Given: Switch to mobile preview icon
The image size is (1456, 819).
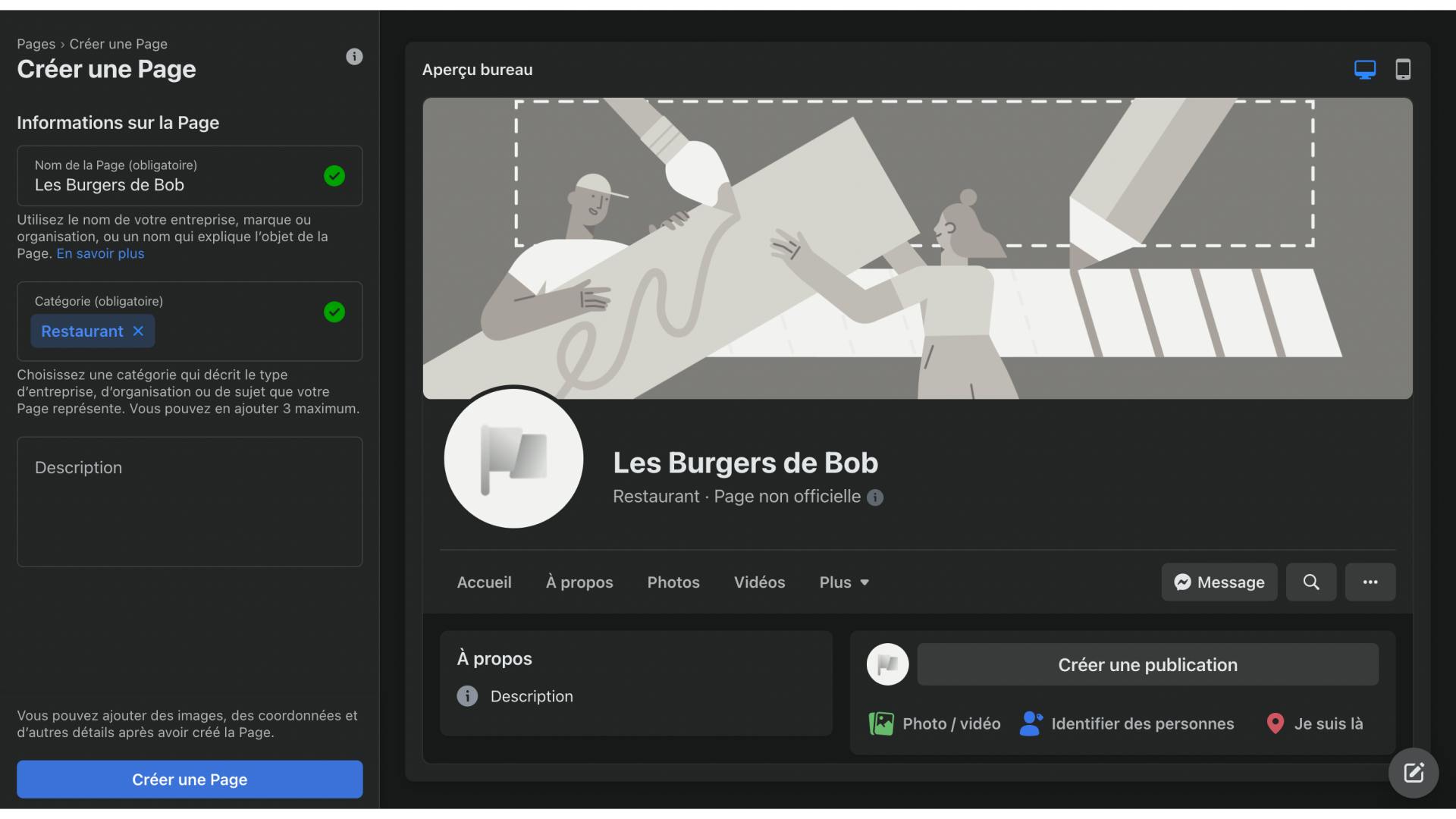Looking at the screenshot, I should 1403,70.
